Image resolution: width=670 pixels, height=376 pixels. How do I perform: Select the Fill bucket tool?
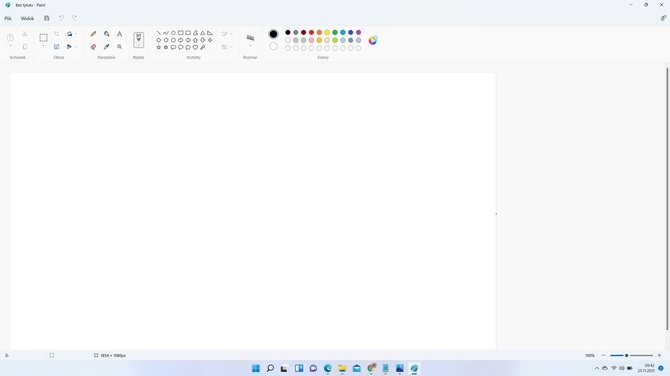point(106,34)
